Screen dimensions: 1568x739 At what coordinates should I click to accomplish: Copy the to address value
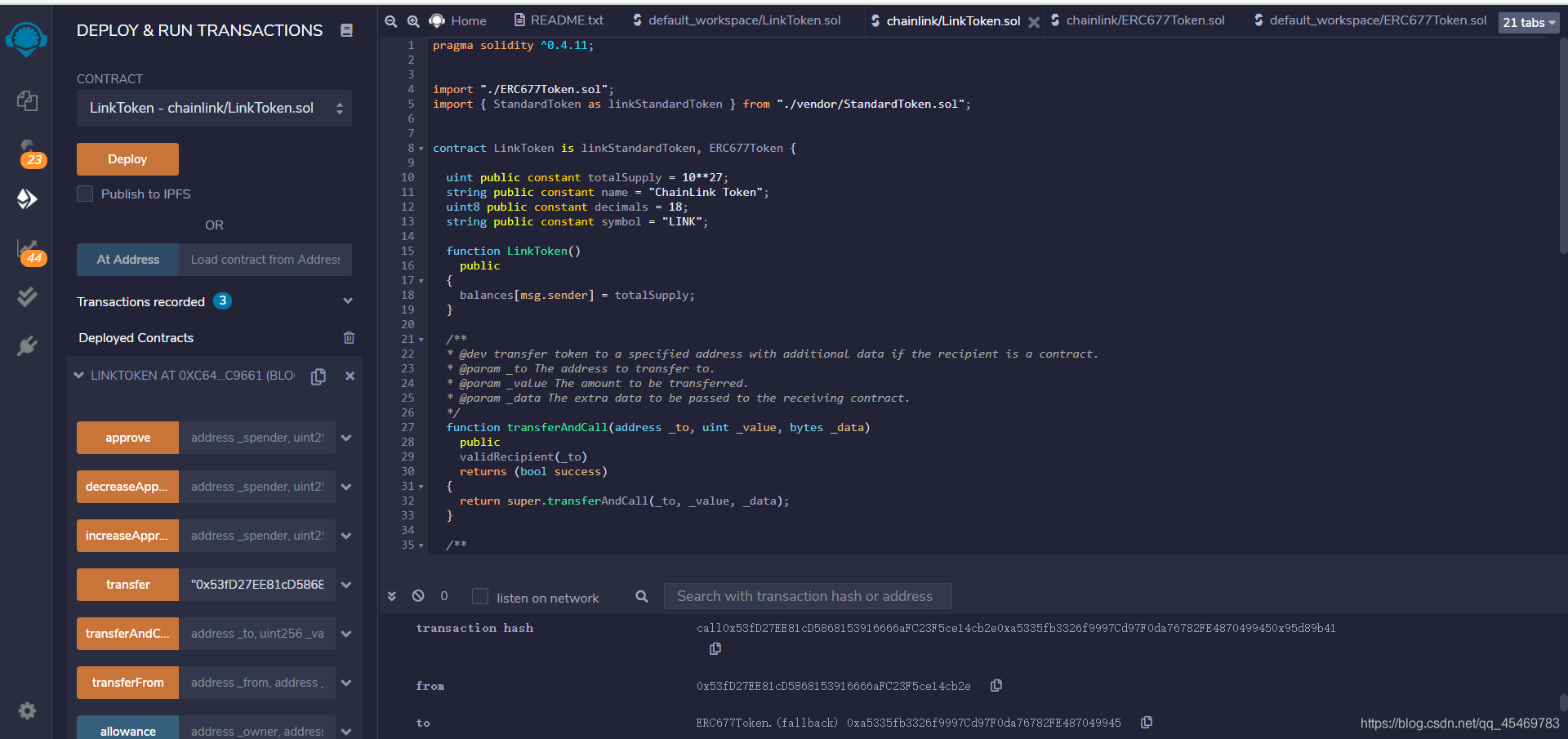click(x=1147, y=723)
